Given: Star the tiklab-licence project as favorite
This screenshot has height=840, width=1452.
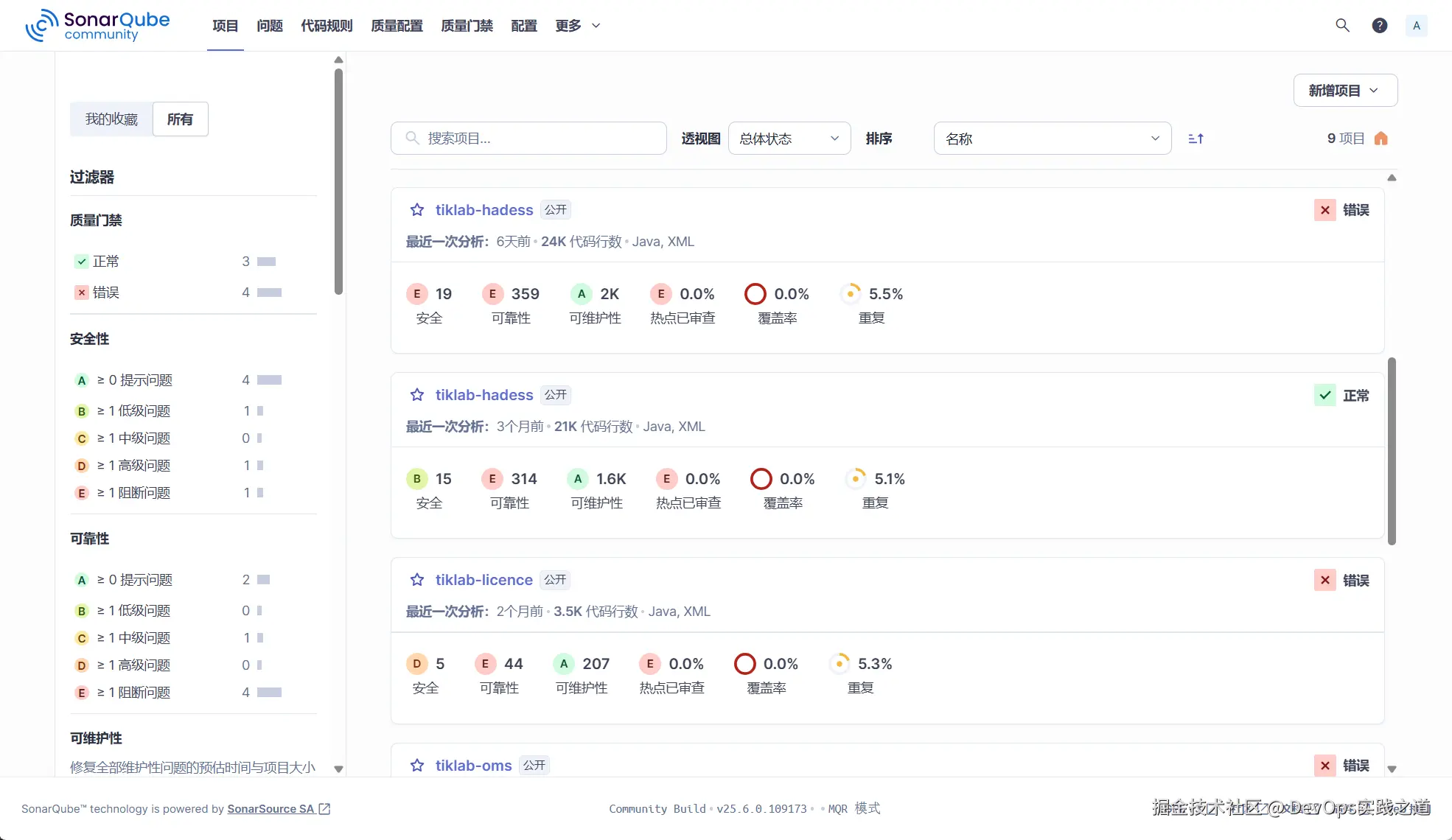Looking at the screenshot, I should tap(417, 580).
